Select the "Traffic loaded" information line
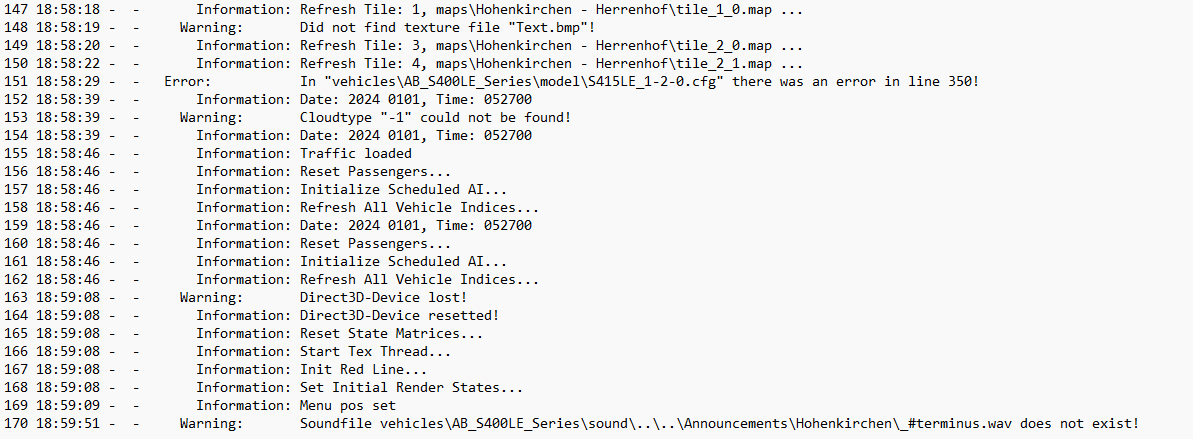Screen dimensions: 1193x439 point(208,154)
